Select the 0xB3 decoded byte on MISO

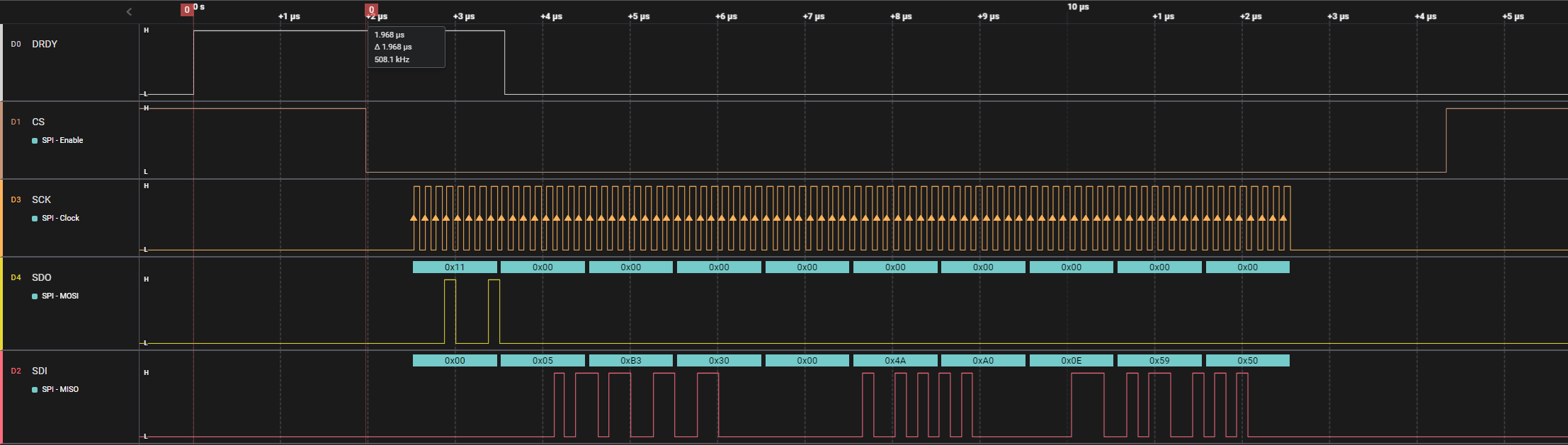[630, 361]
